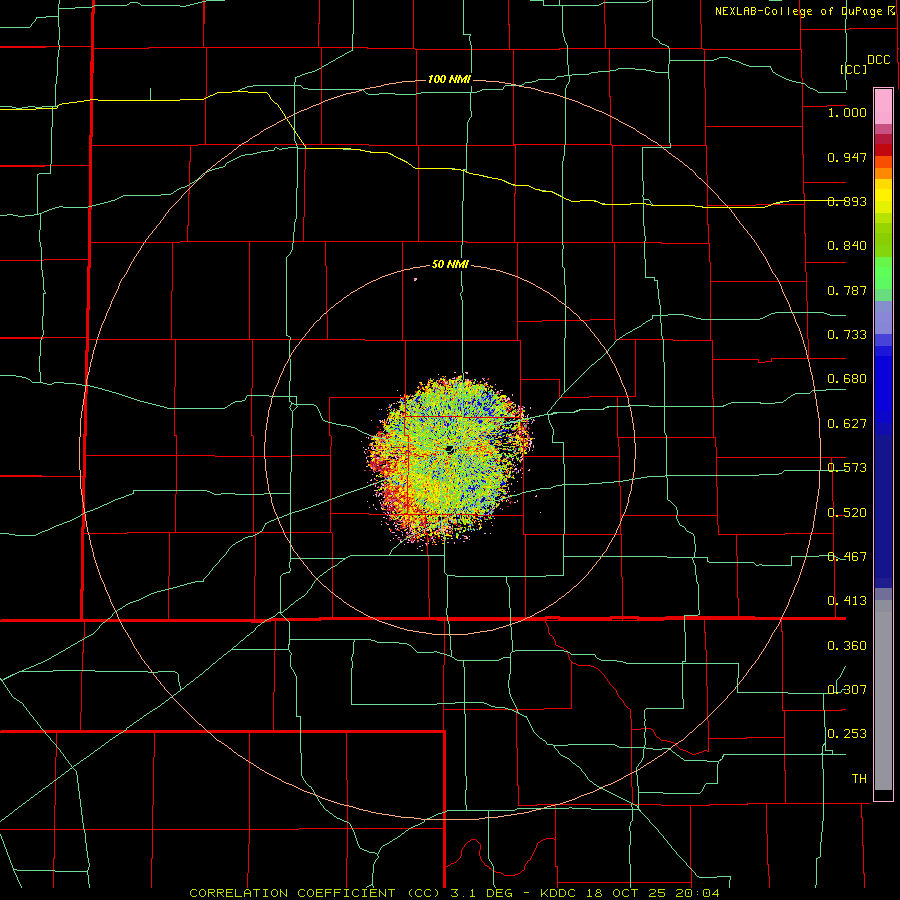Click the 0.307 color scale value
The height and width of the screenshot is (900, 900).
click(847, 689)
